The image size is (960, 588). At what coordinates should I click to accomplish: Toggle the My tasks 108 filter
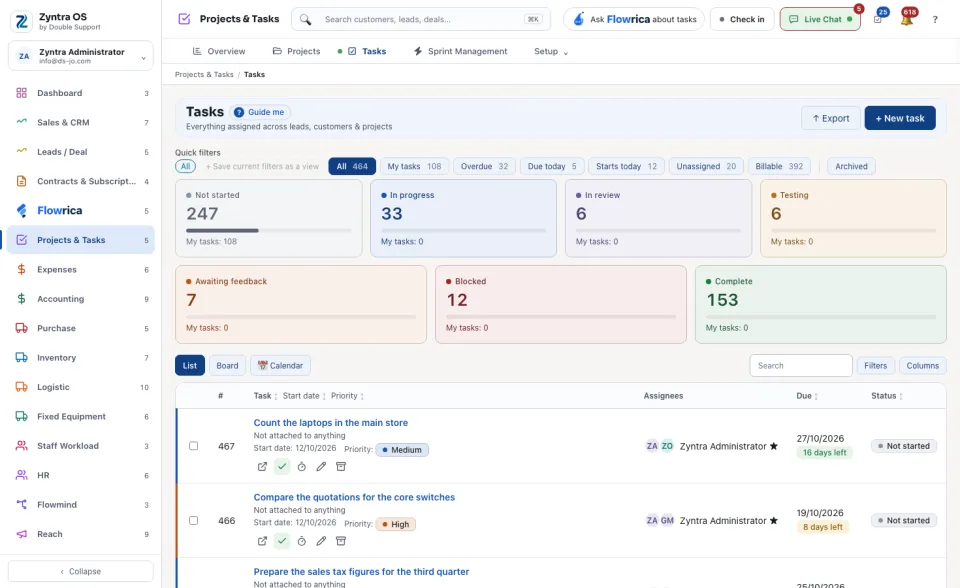click(x=414, y=167)
